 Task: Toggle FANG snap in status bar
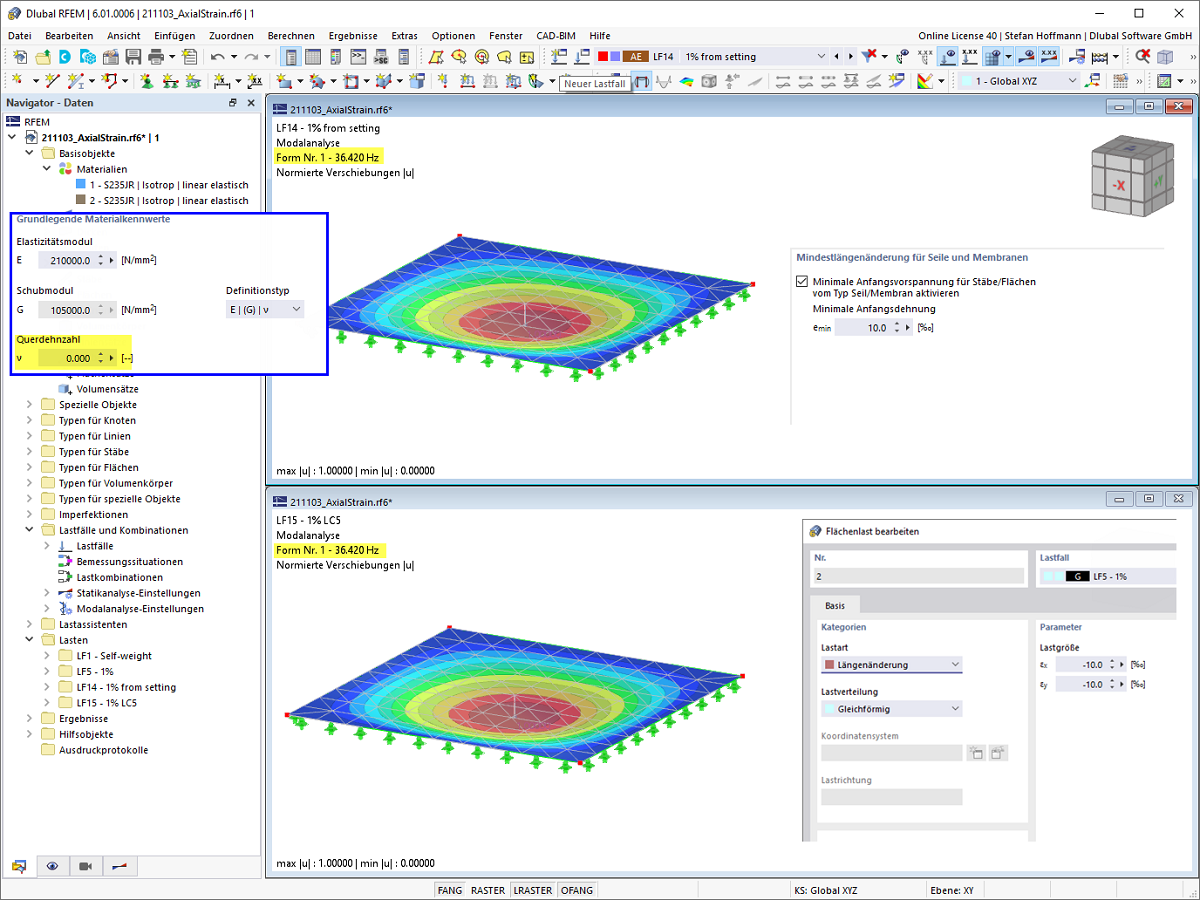click(x=450, y=890)
